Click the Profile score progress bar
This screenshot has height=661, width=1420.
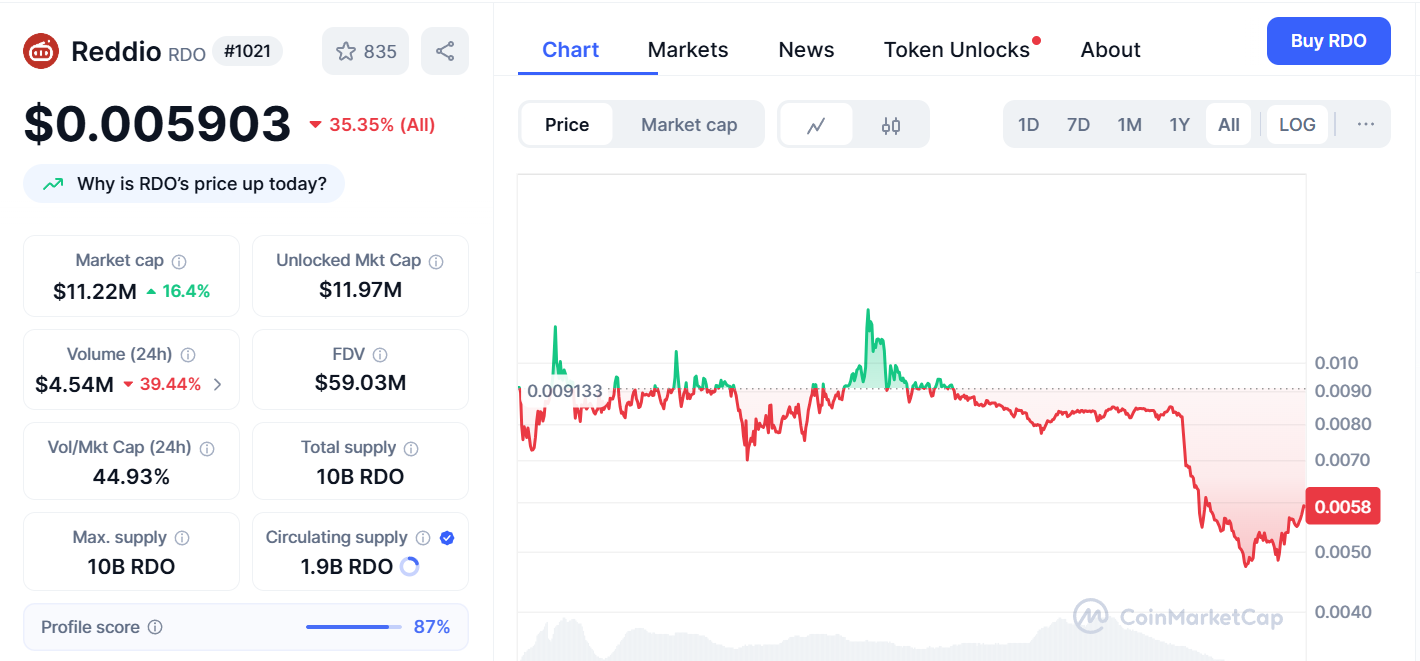[353, 627]
